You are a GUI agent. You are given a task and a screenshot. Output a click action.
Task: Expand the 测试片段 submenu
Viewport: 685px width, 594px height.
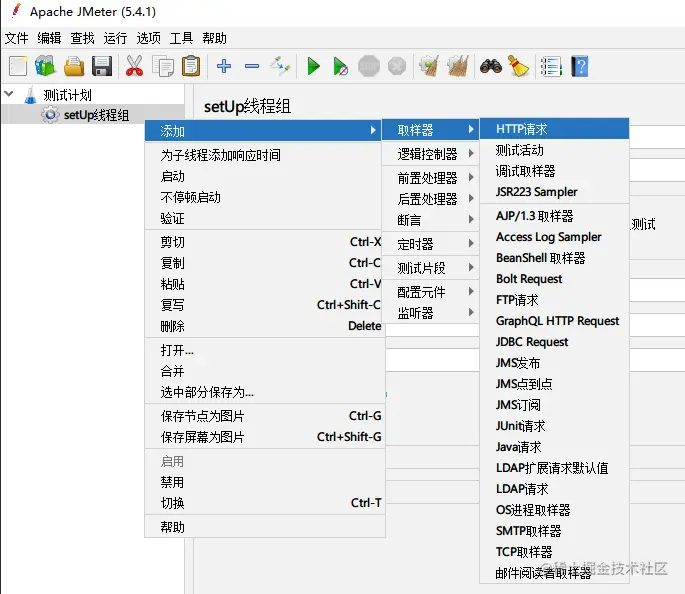pyautogui.click(x=430, y=268)
